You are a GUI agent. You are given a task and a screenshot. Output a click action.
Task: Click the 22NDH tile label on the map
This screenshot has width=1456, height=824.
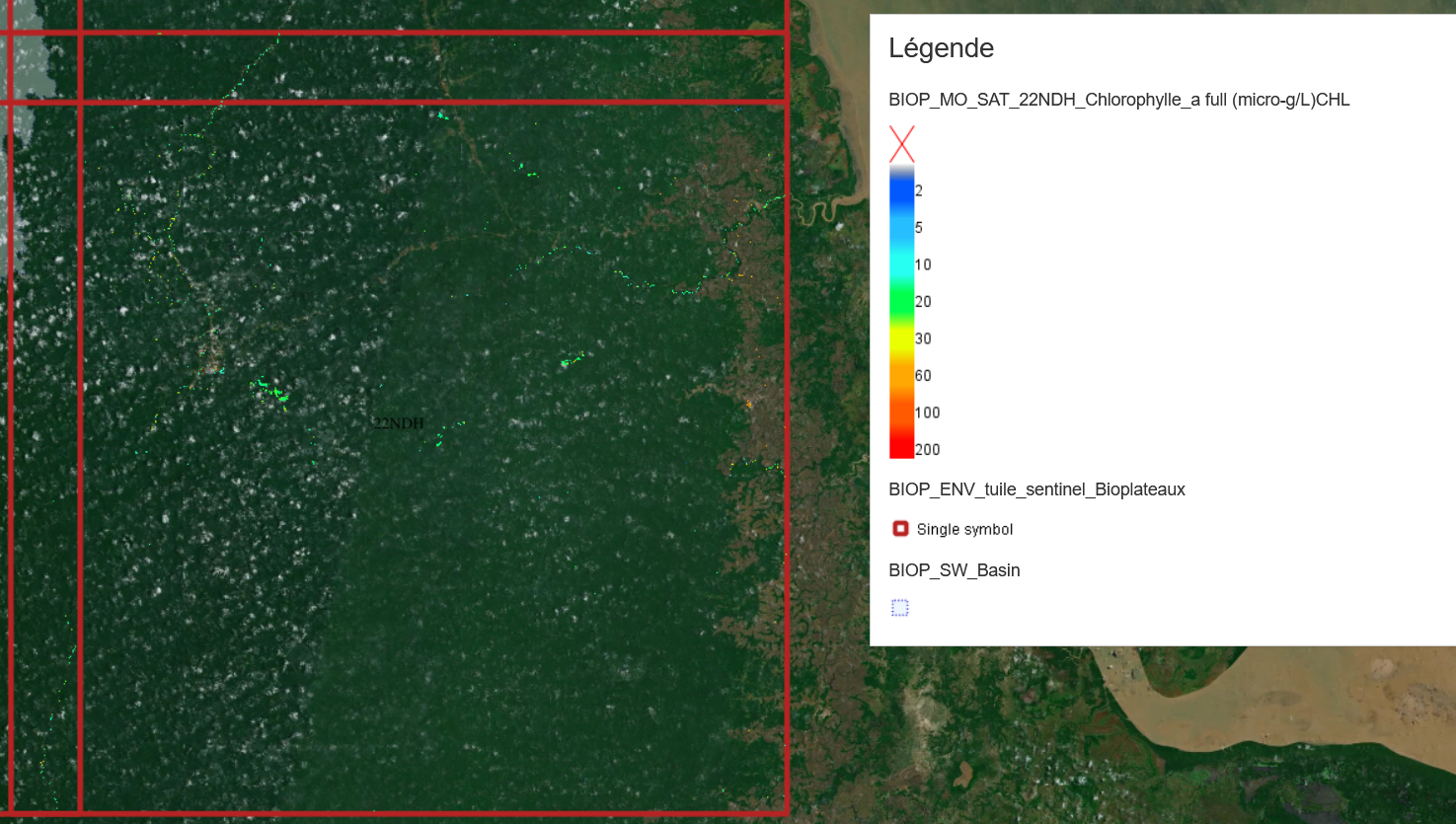coord(398,423)
